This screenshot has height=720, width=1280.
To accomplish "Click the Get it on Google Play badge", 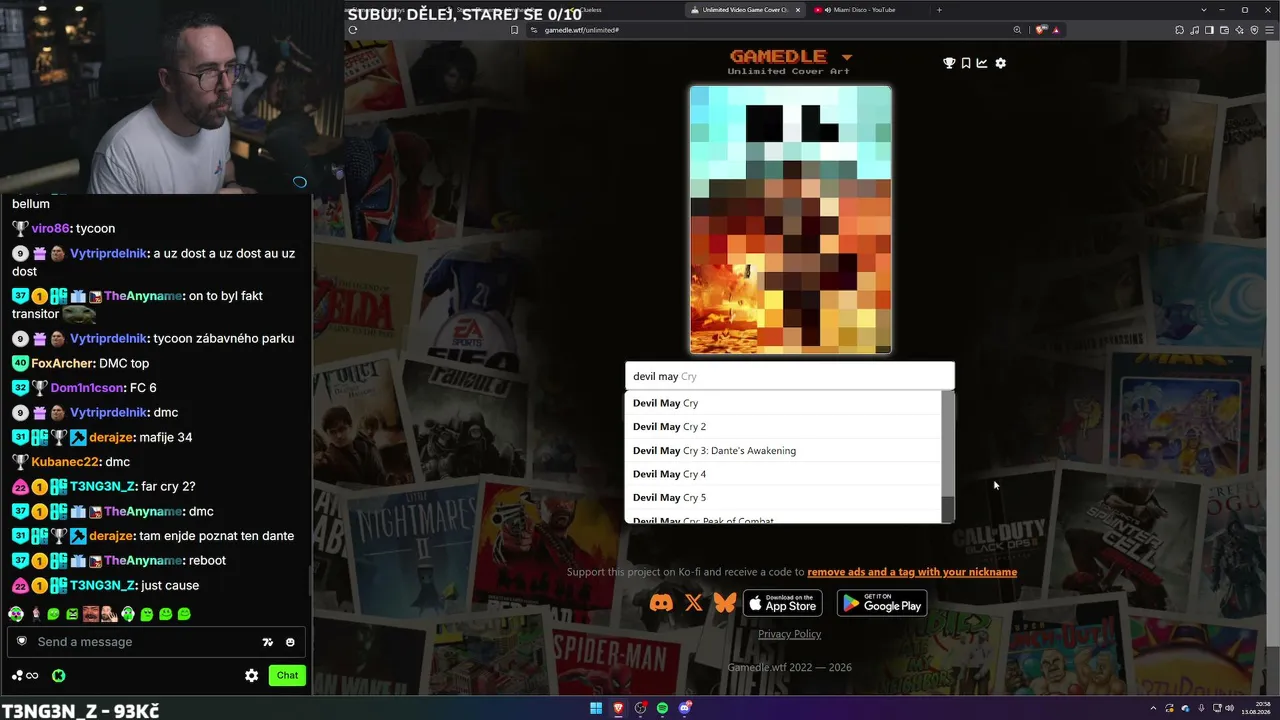I will pos(882,603).
